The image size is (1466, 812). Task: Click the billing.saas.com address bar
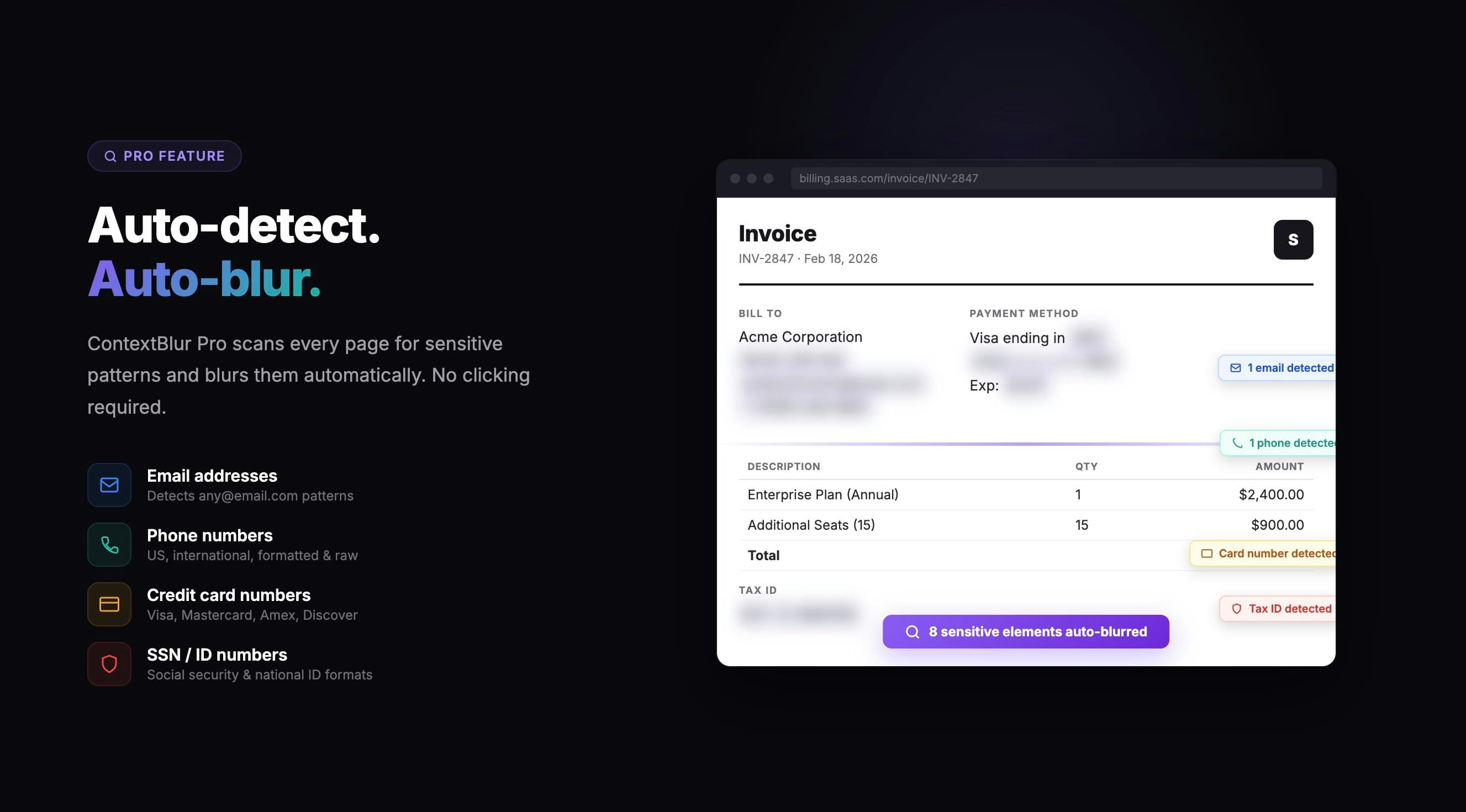[1056, 178]
